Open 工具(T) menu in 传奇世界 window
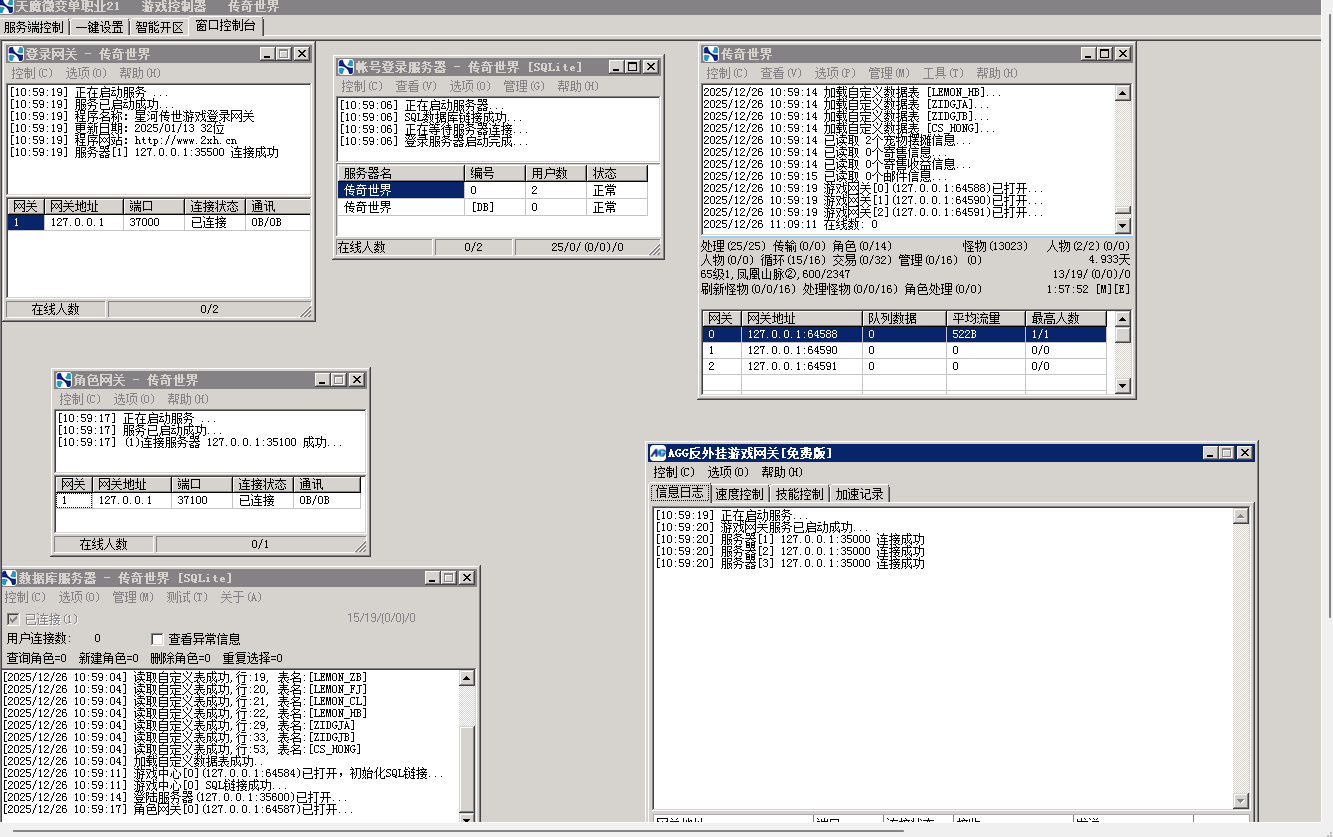Screen dimensions: 1333x837 click(942, 73)
